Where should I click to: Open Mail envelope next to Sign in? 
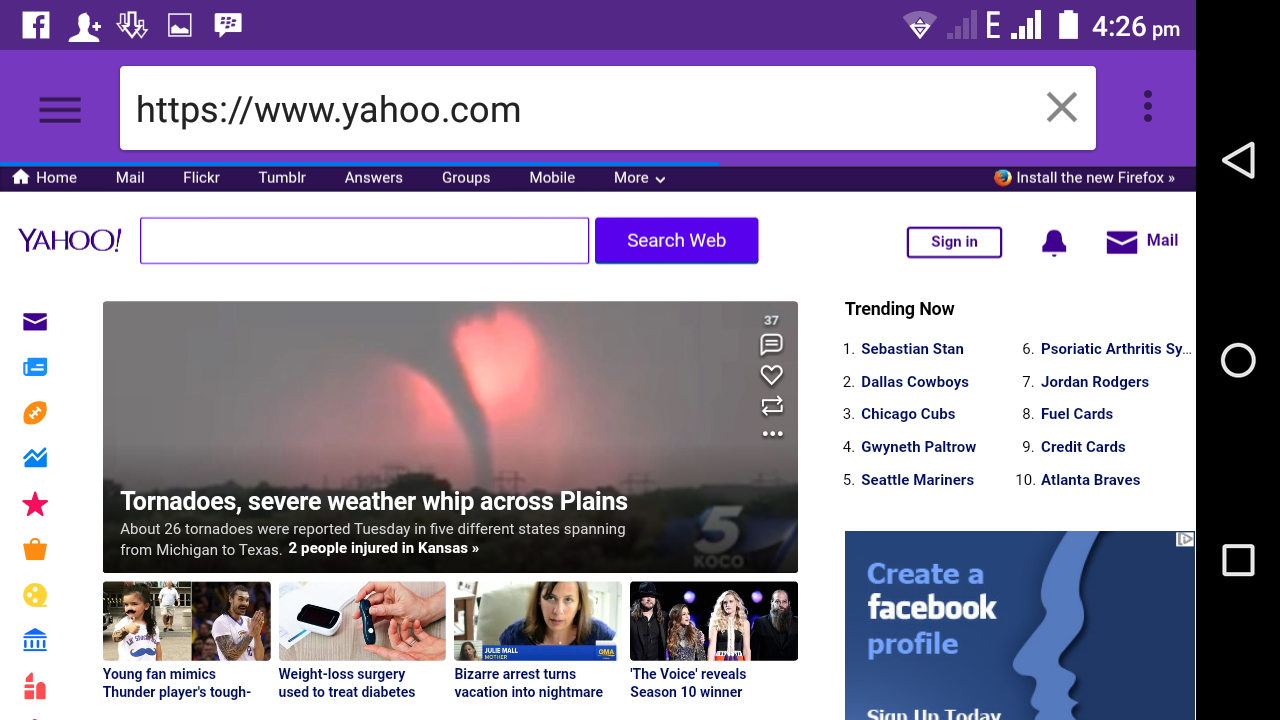(x=1142, y=241)
